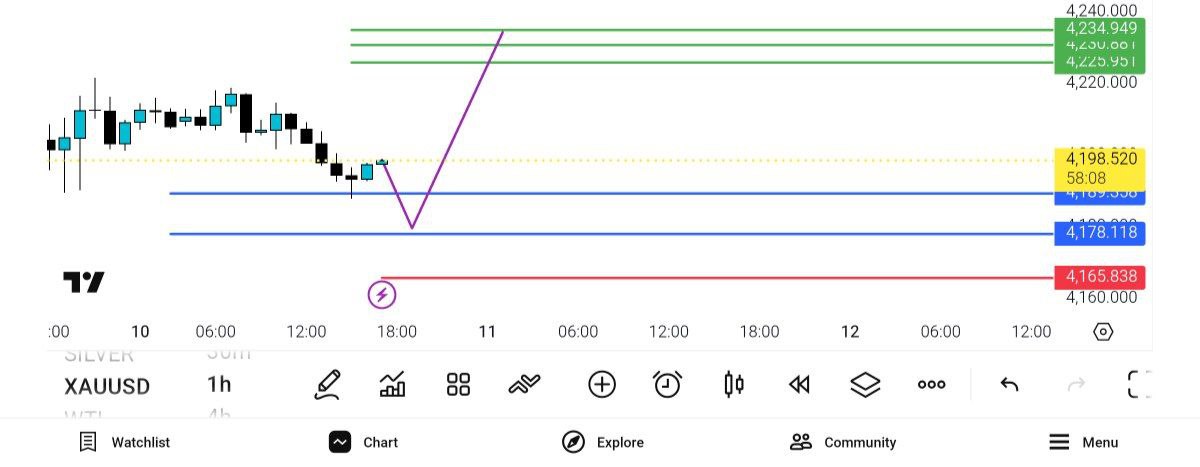Toggle the fullscreen corners icon
Screen dimensions: 1200x467
click(x=1139, y=384)
